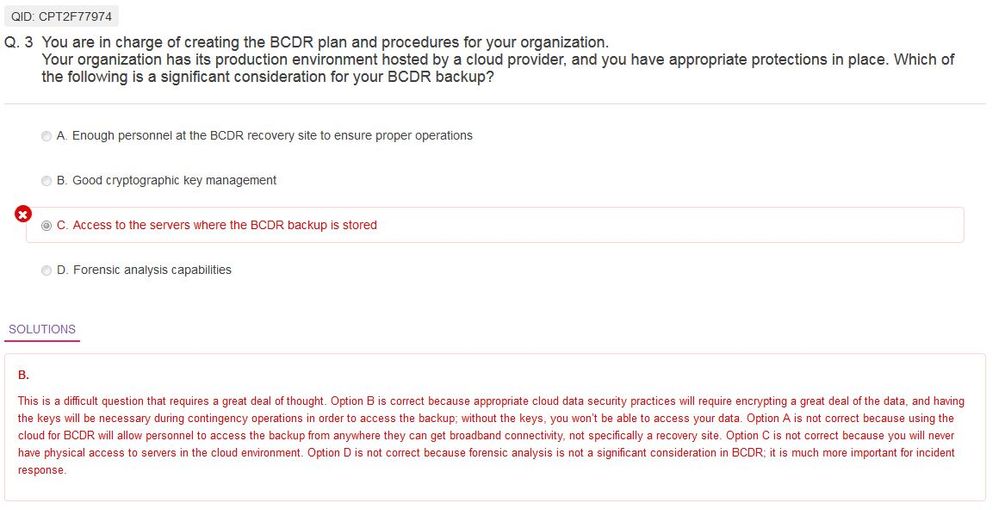This screenshot has height=510, width=999.
Task: Click the underline beneath the SOLUTIONS tab
Action: tap(42, 341)
